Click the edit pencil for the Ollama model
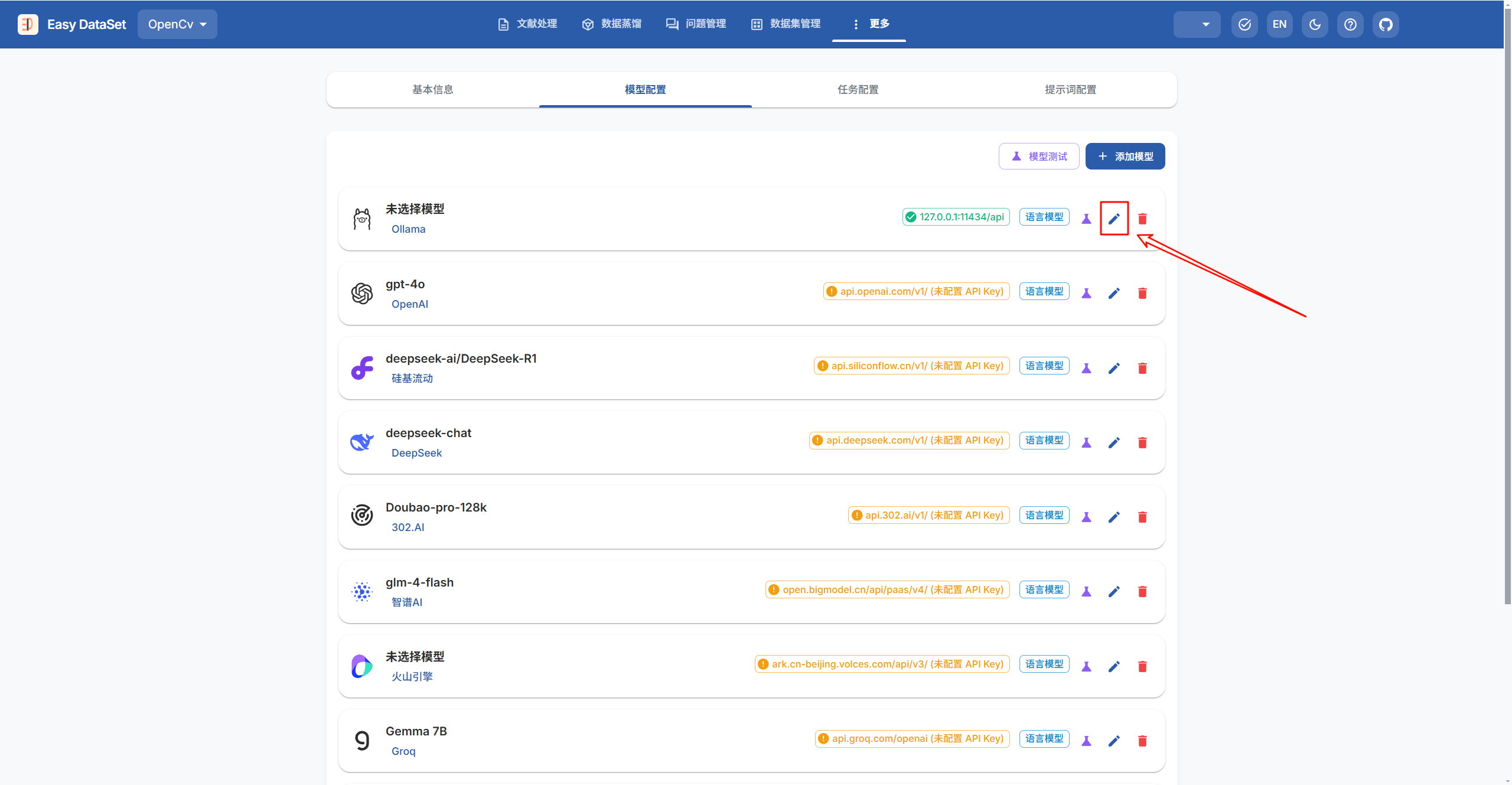1512x785 pixels. click(x=1114, y=219)
